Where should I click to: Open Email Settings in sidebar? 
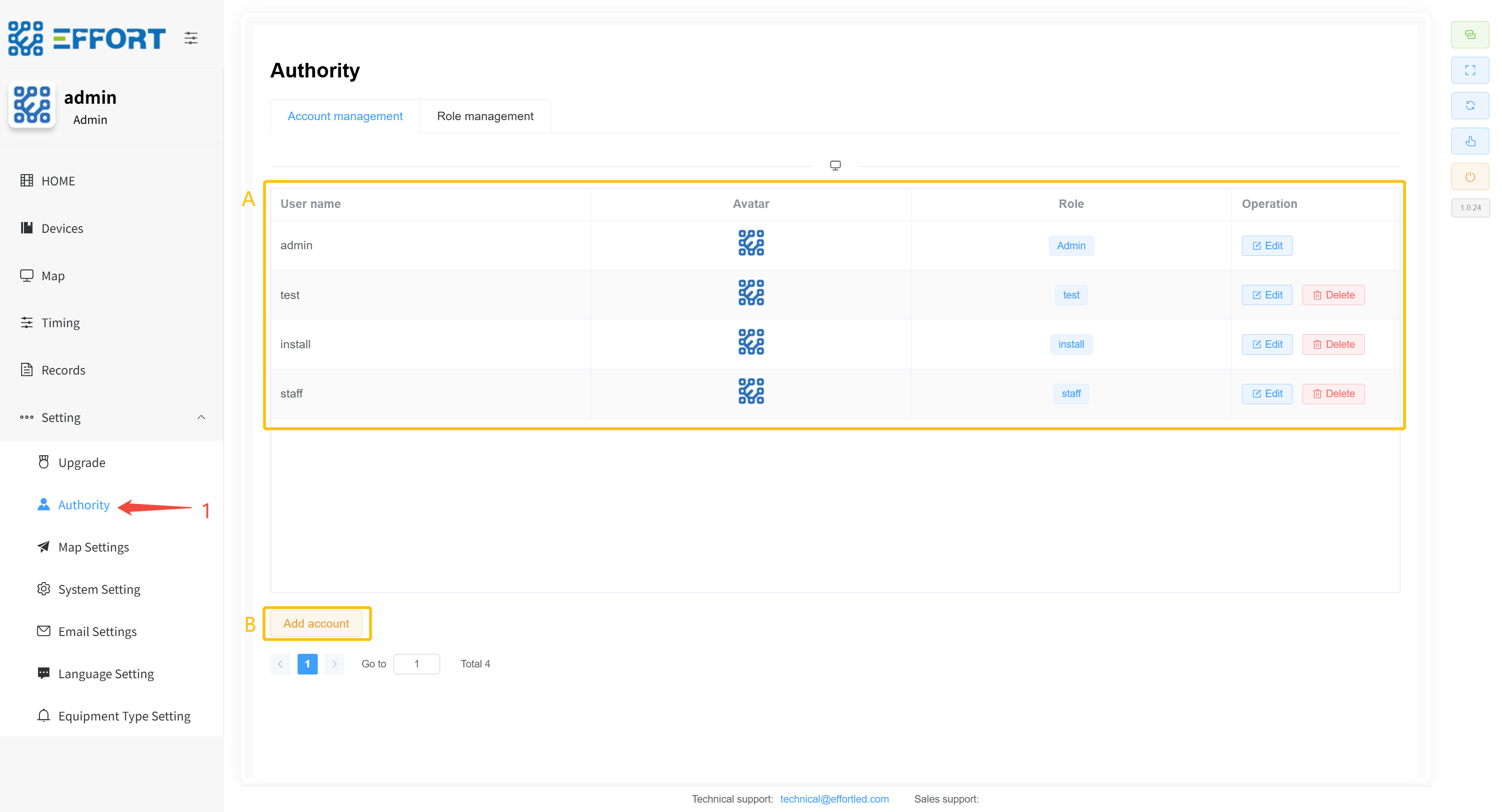97,632
